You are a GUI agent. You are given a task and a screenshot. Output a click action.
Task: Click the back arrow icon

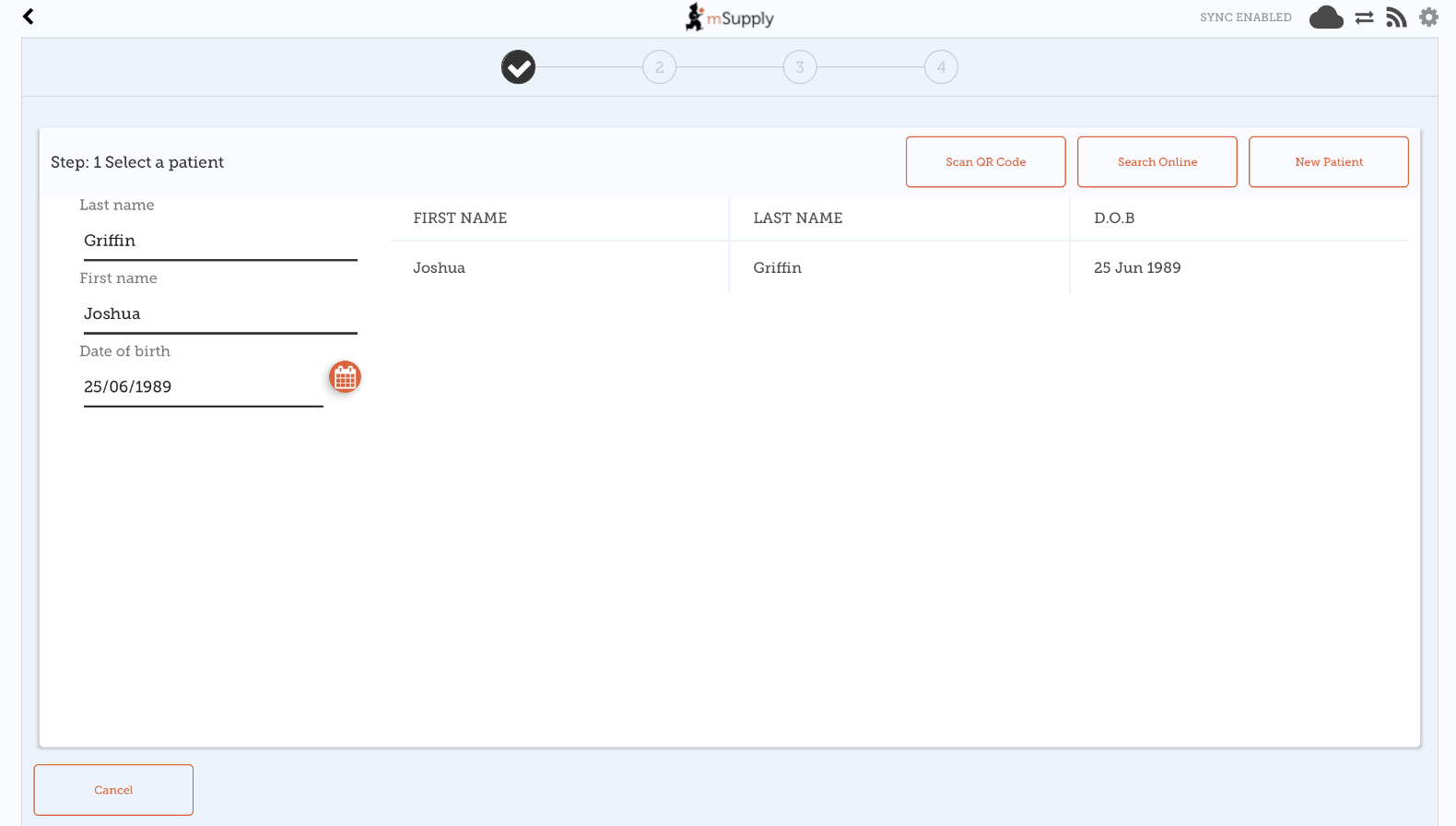coord(29,17)
